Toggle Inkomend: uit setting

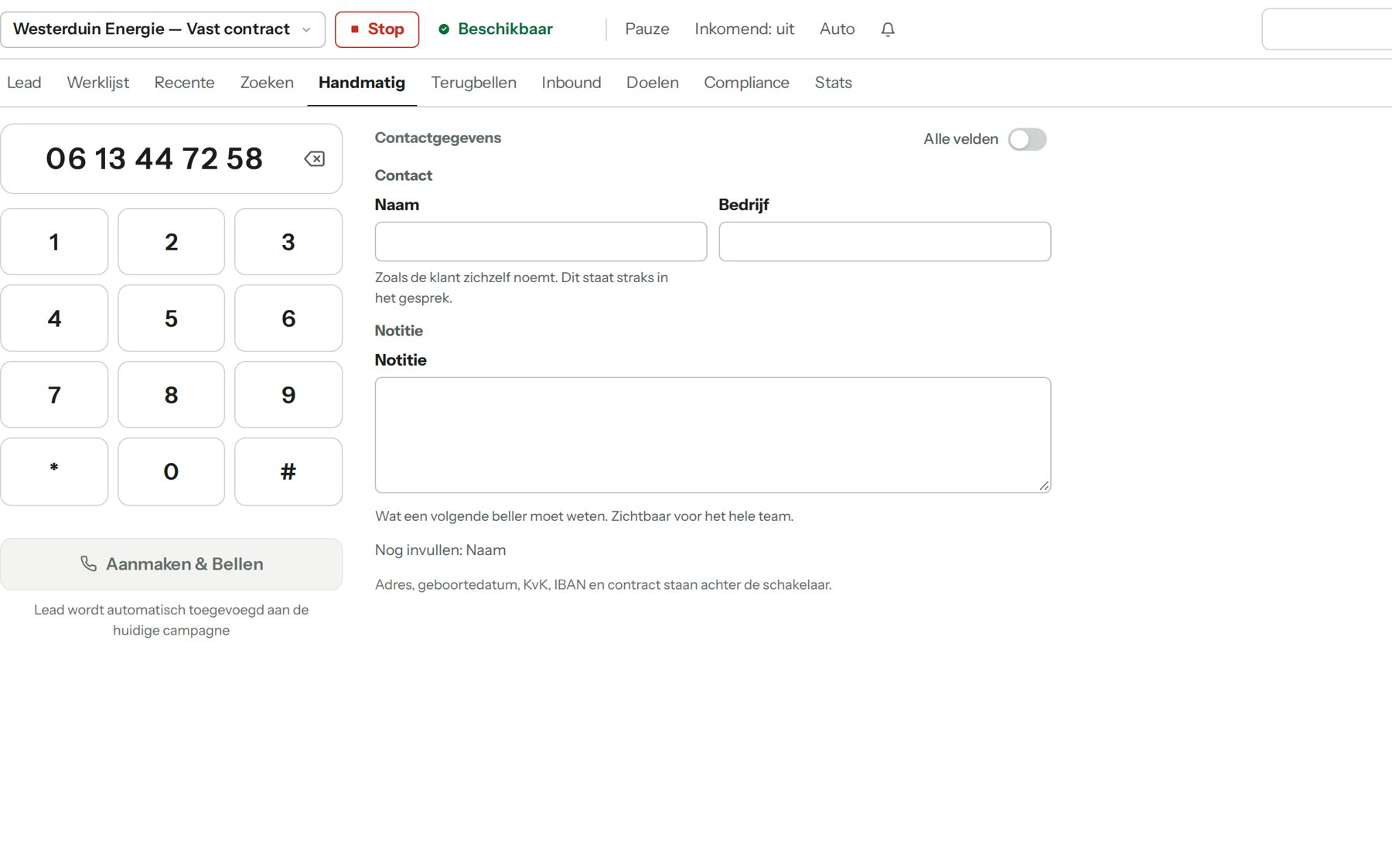tap(744, 29)
